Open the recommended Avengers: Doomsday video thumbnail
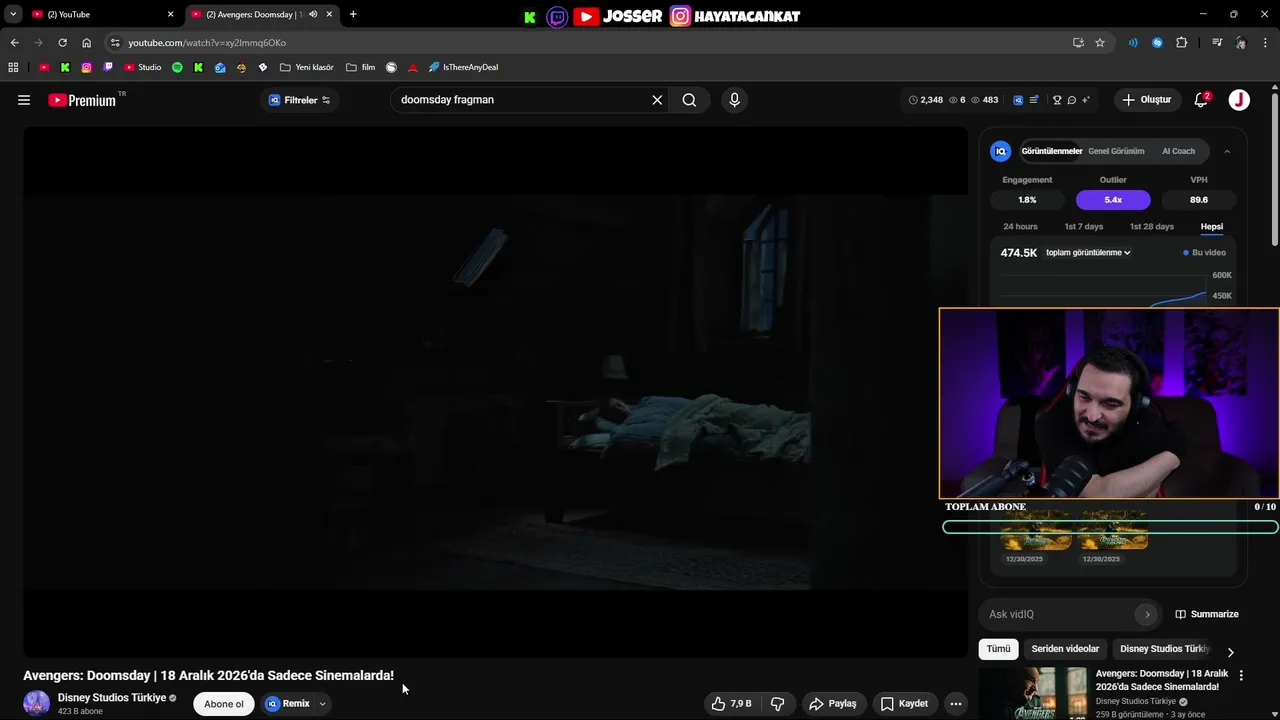 [x=1032, y=694]
